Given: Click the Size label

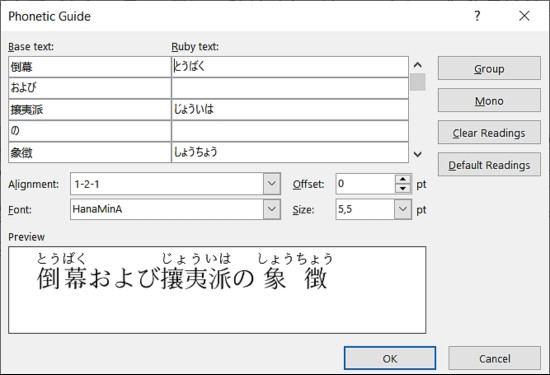Looking at the screenshot, I should pyautogui.click(x=303, y=210).
